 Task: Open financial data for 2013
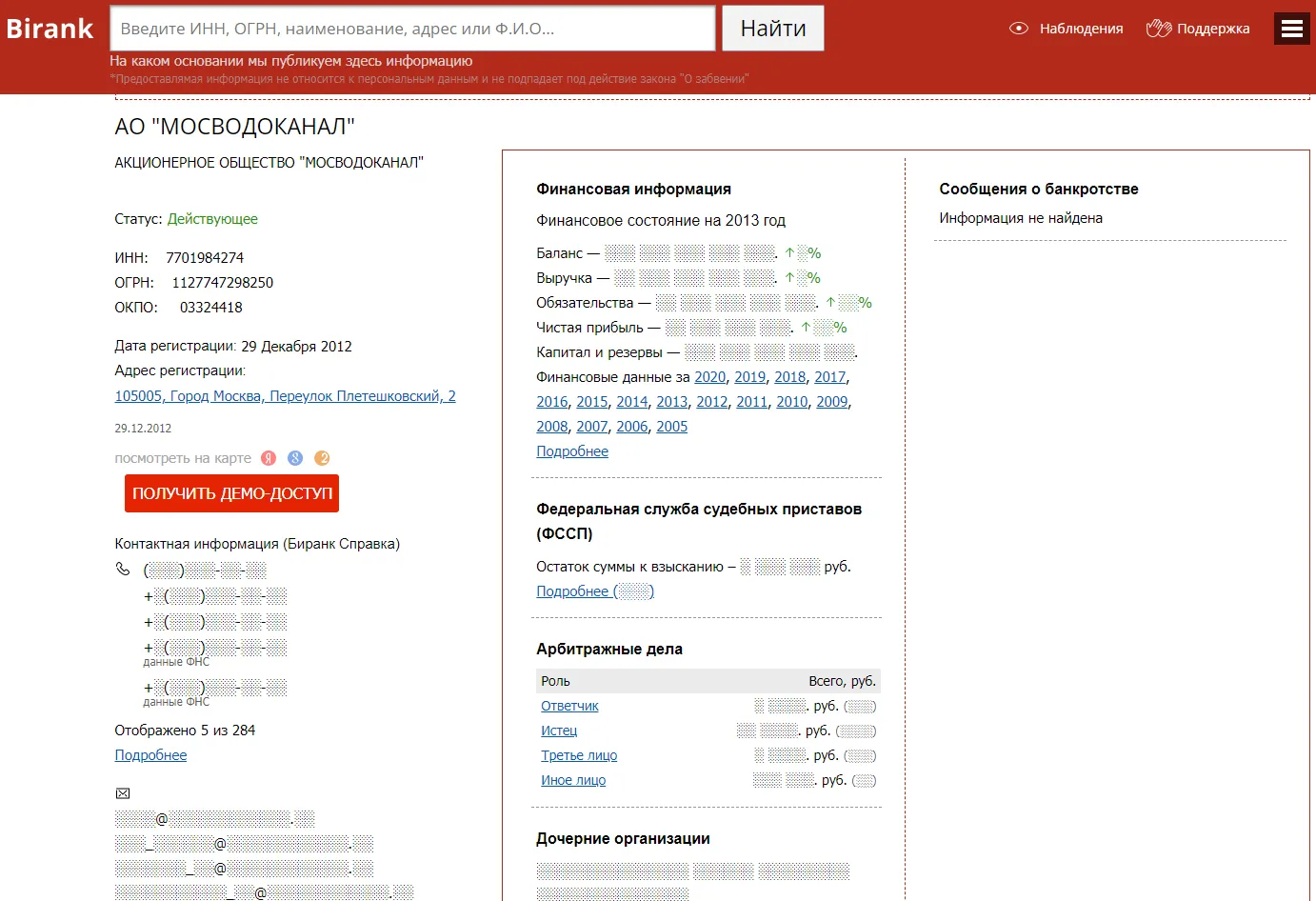click(x=671, y=402)
